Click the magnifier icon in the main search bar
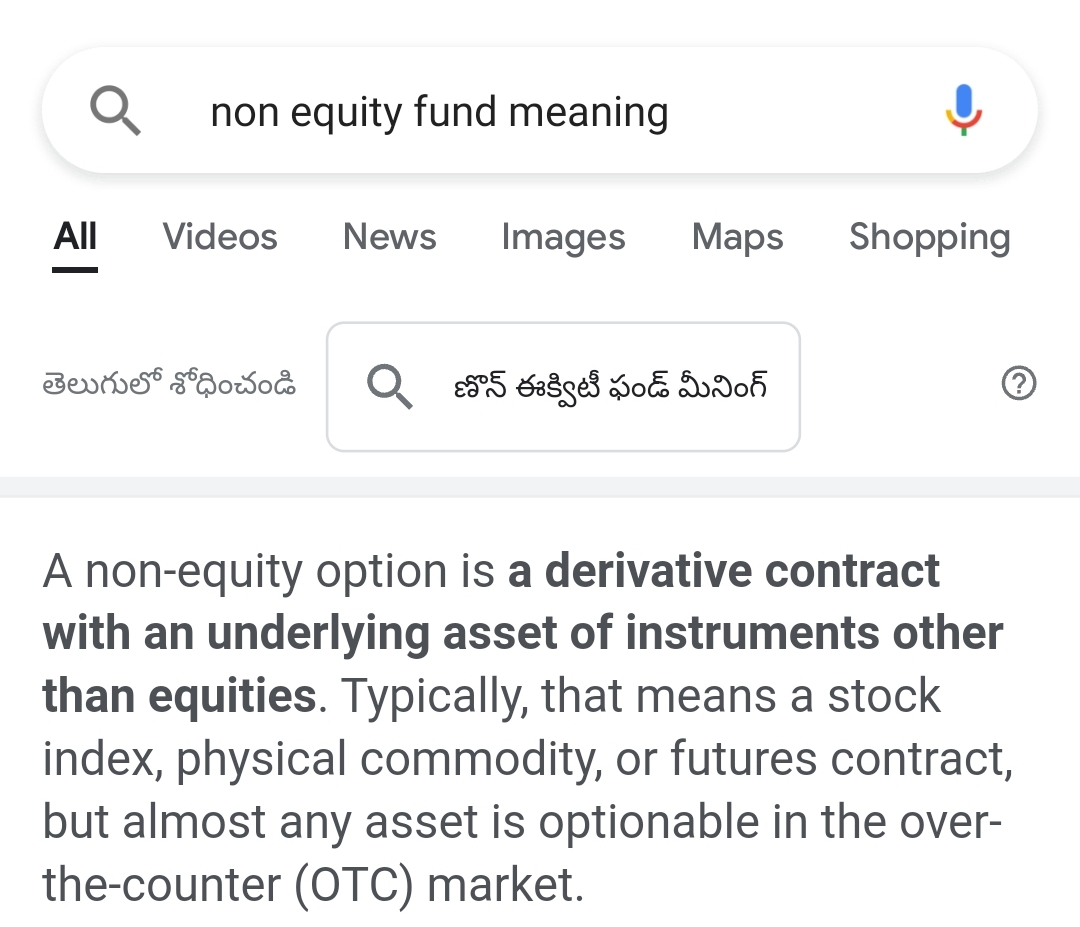Image resolution: width=1080 pixels, height=927 pixels. pyautogui.click(x=115, y=110)
